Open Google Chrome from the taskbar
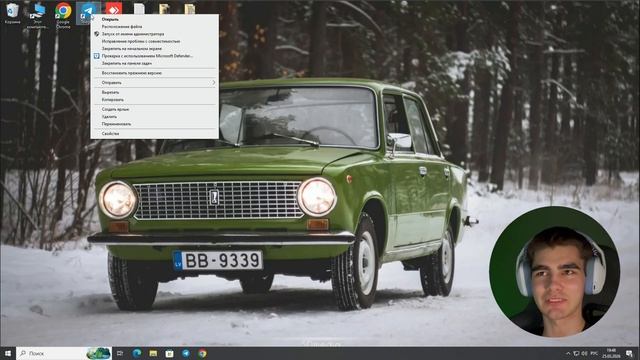This screenshot has width=640, height=360. click(x=202, y=353)
